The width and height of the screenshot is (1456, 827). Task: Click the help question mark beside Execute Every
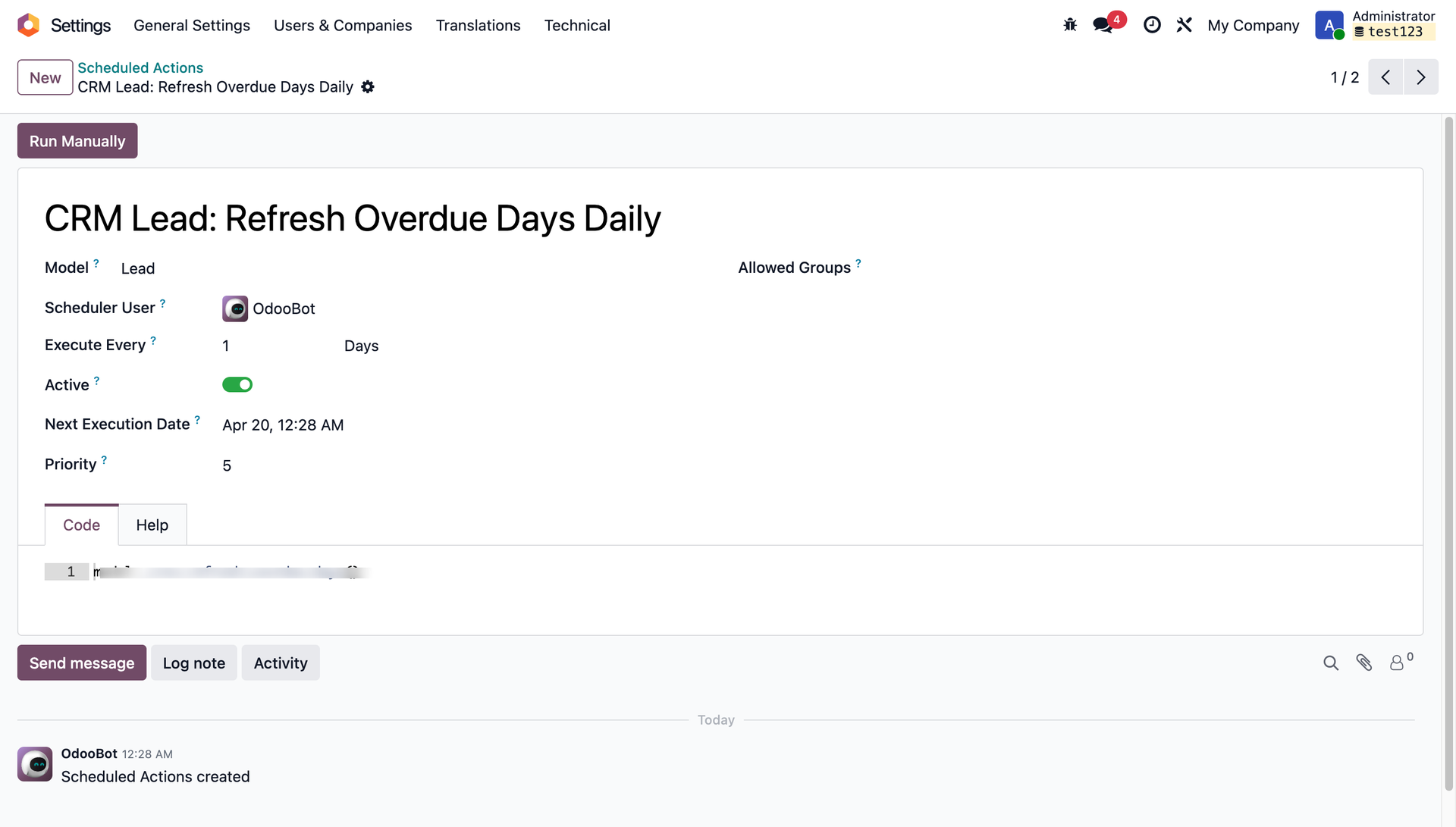pos(153,341)
